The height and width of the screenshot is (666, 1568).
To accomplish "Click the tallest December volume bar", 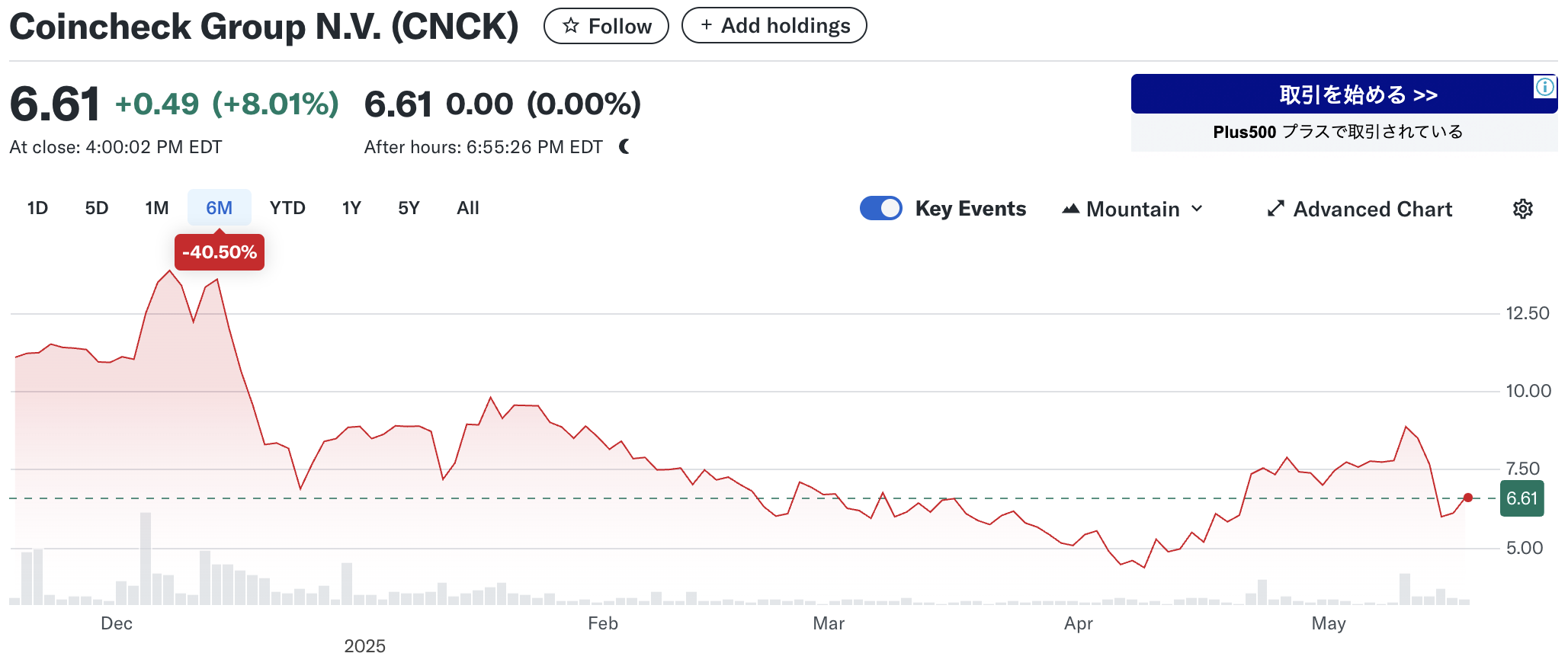I will pos(146,559).
